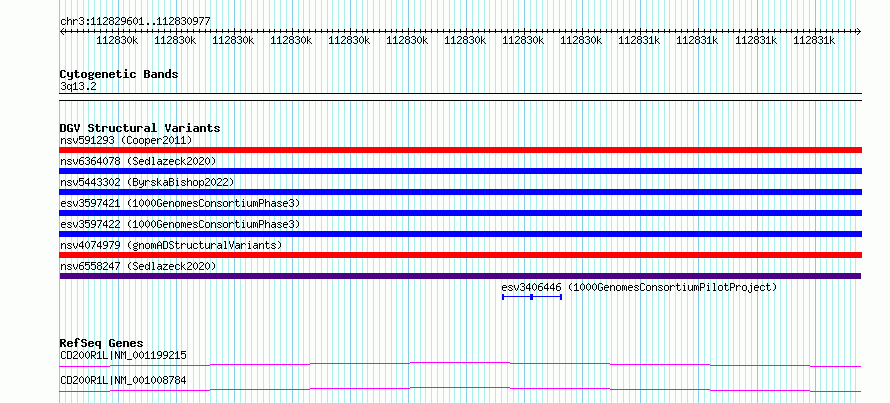890x403 pixels.
Task: Click the esv3597421 variant label
Action: pyautogui.click(x=180, y=203)
